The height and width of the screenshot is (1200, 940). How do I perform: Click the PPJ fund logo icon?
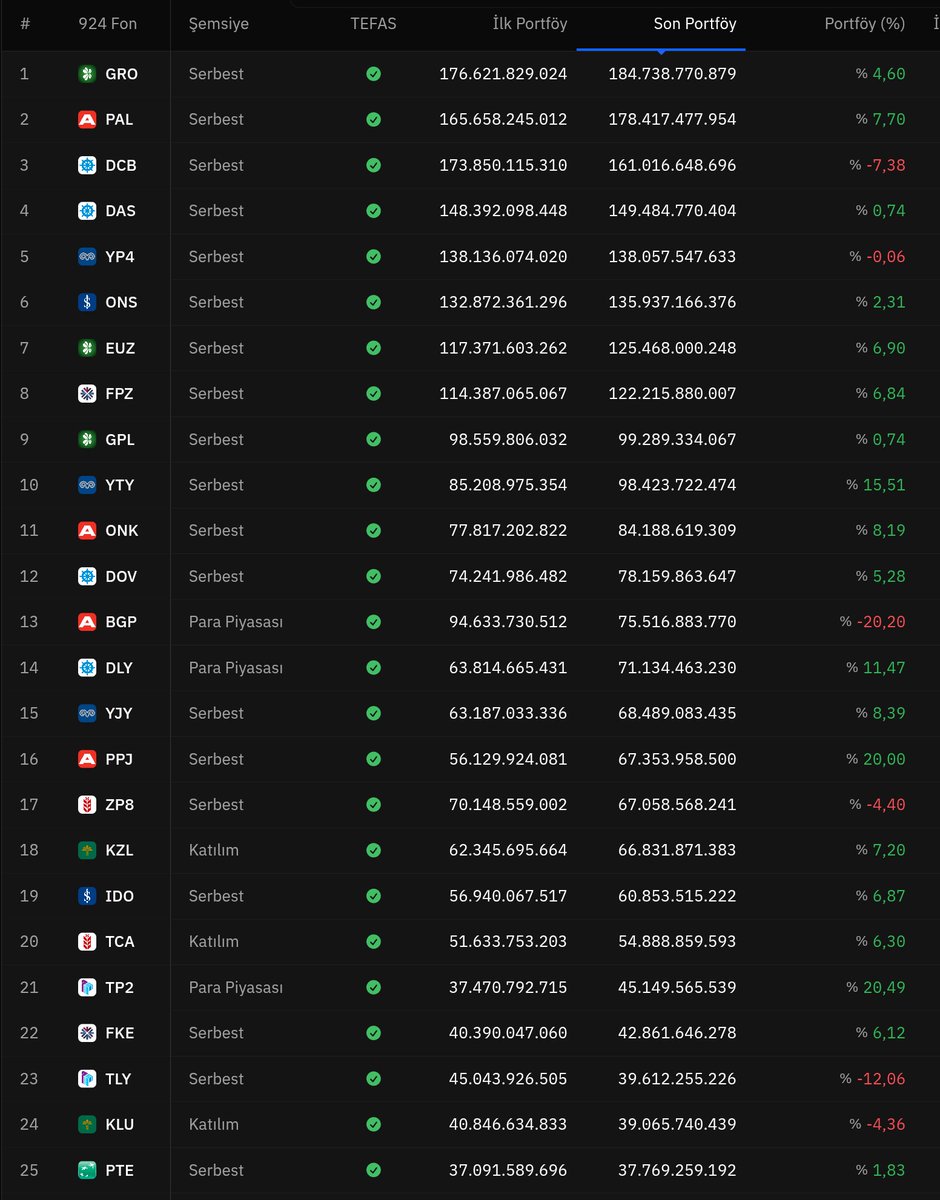[87, 759]
